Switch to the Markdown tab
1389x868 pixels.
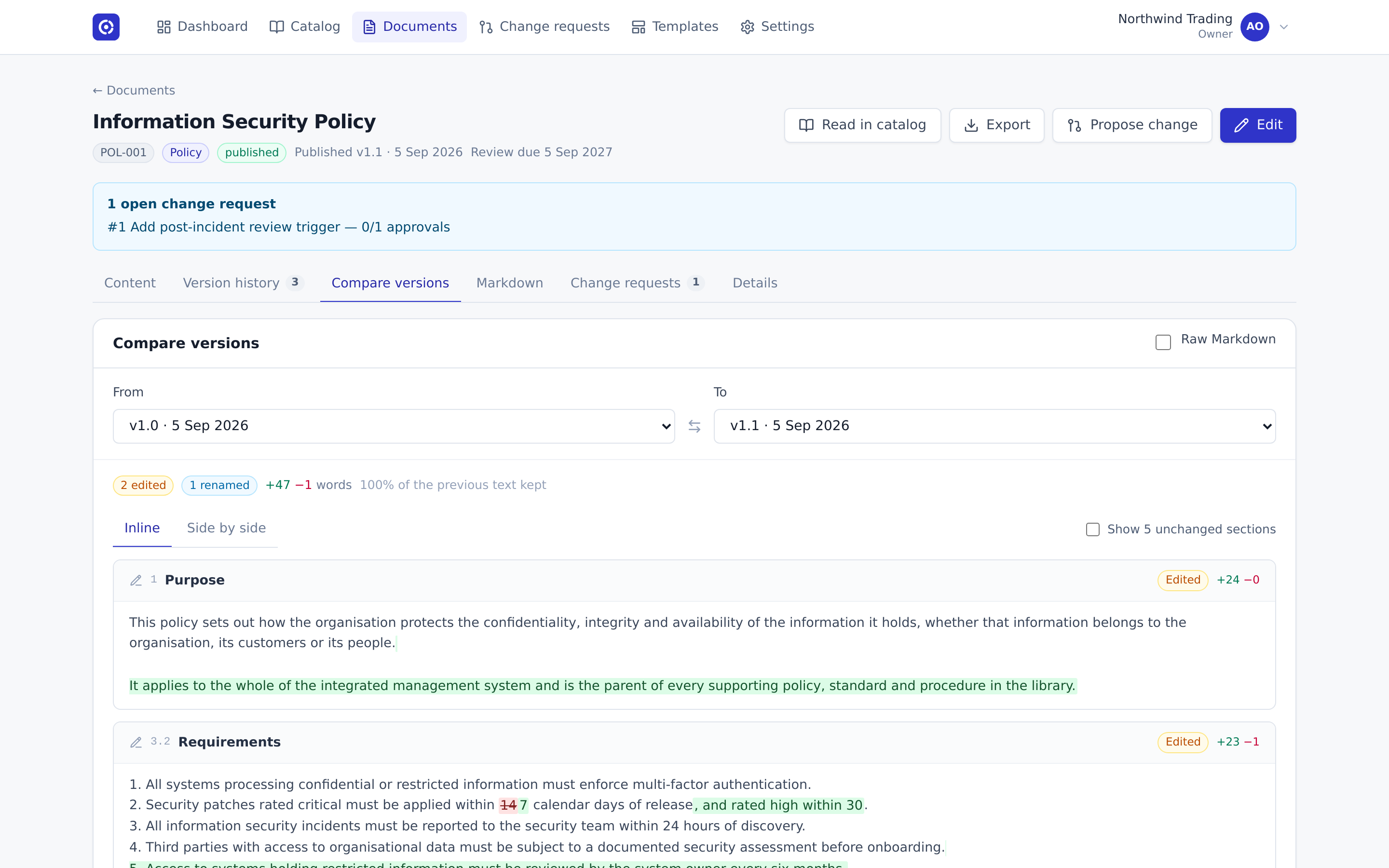(x=510, y=283)
